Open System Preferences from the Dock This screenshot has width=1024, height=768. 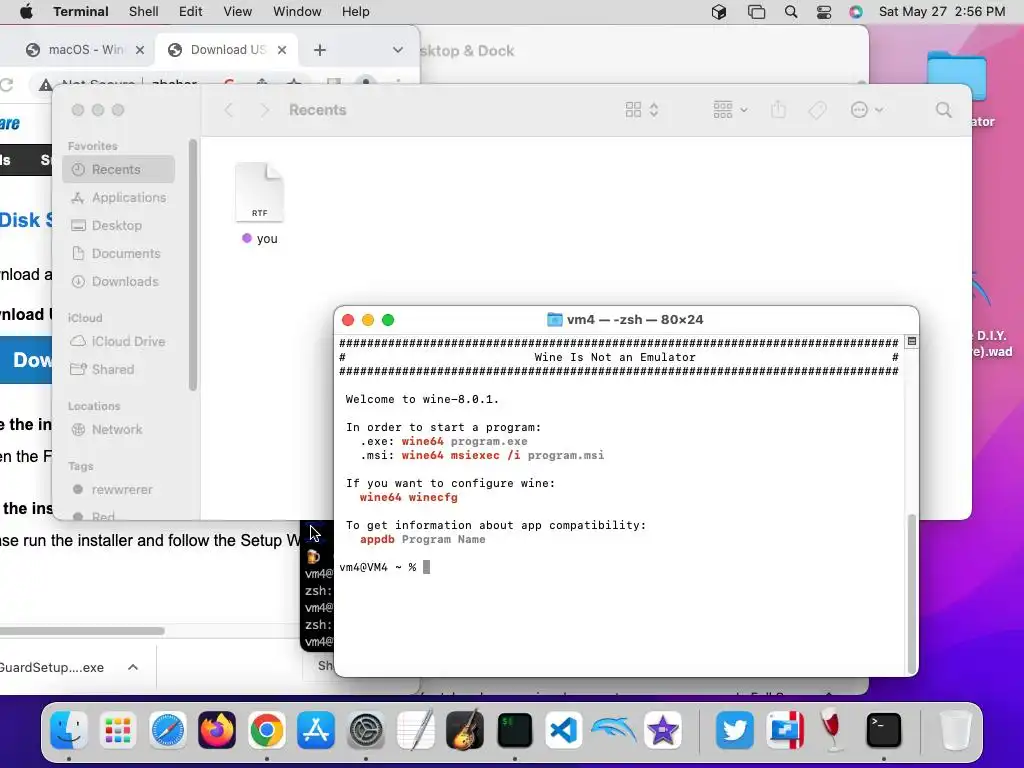coord(366,729)
